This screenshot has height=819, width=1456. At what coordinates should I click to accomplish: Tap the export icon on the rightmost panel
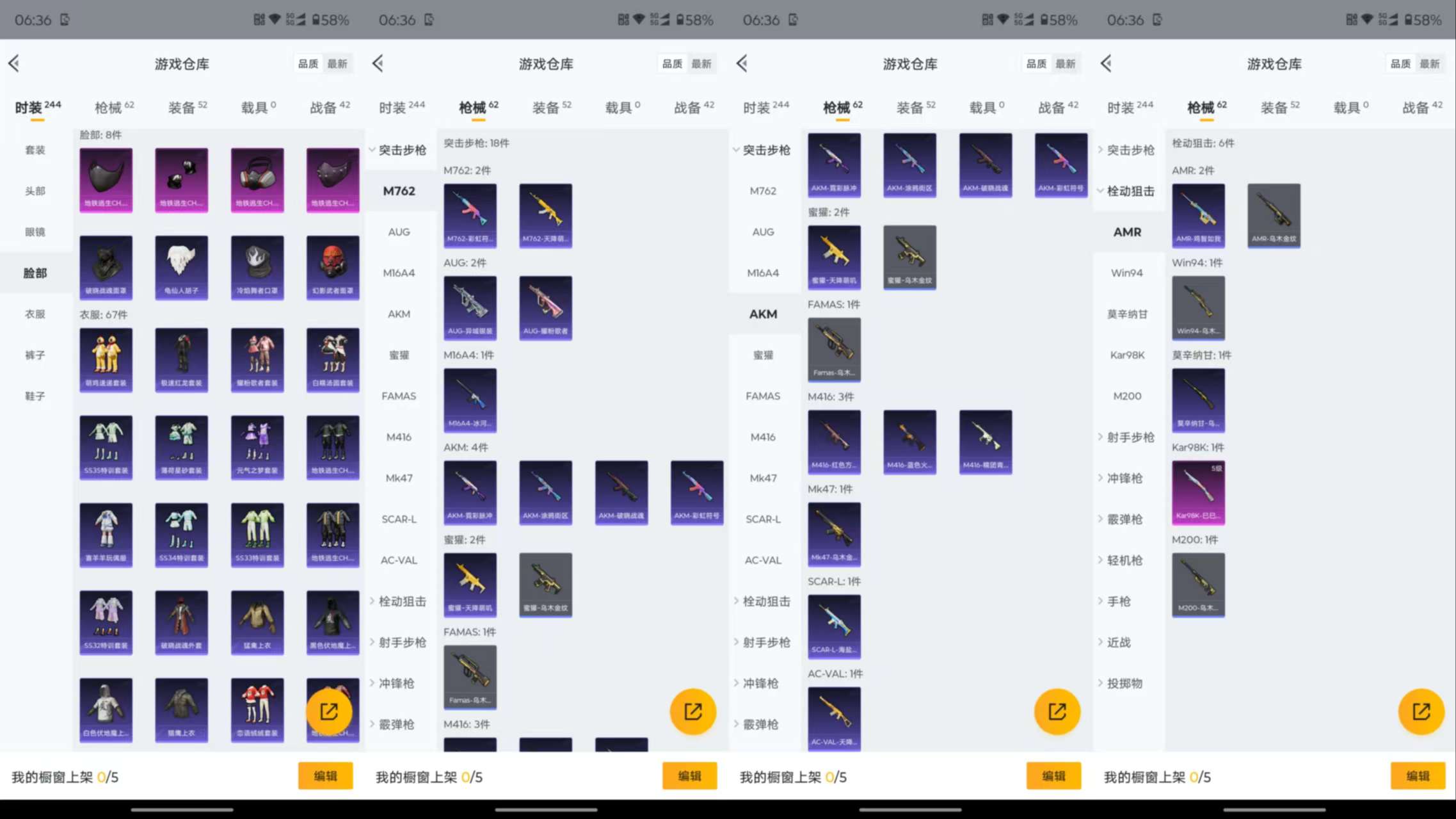tap(1421, 711)
